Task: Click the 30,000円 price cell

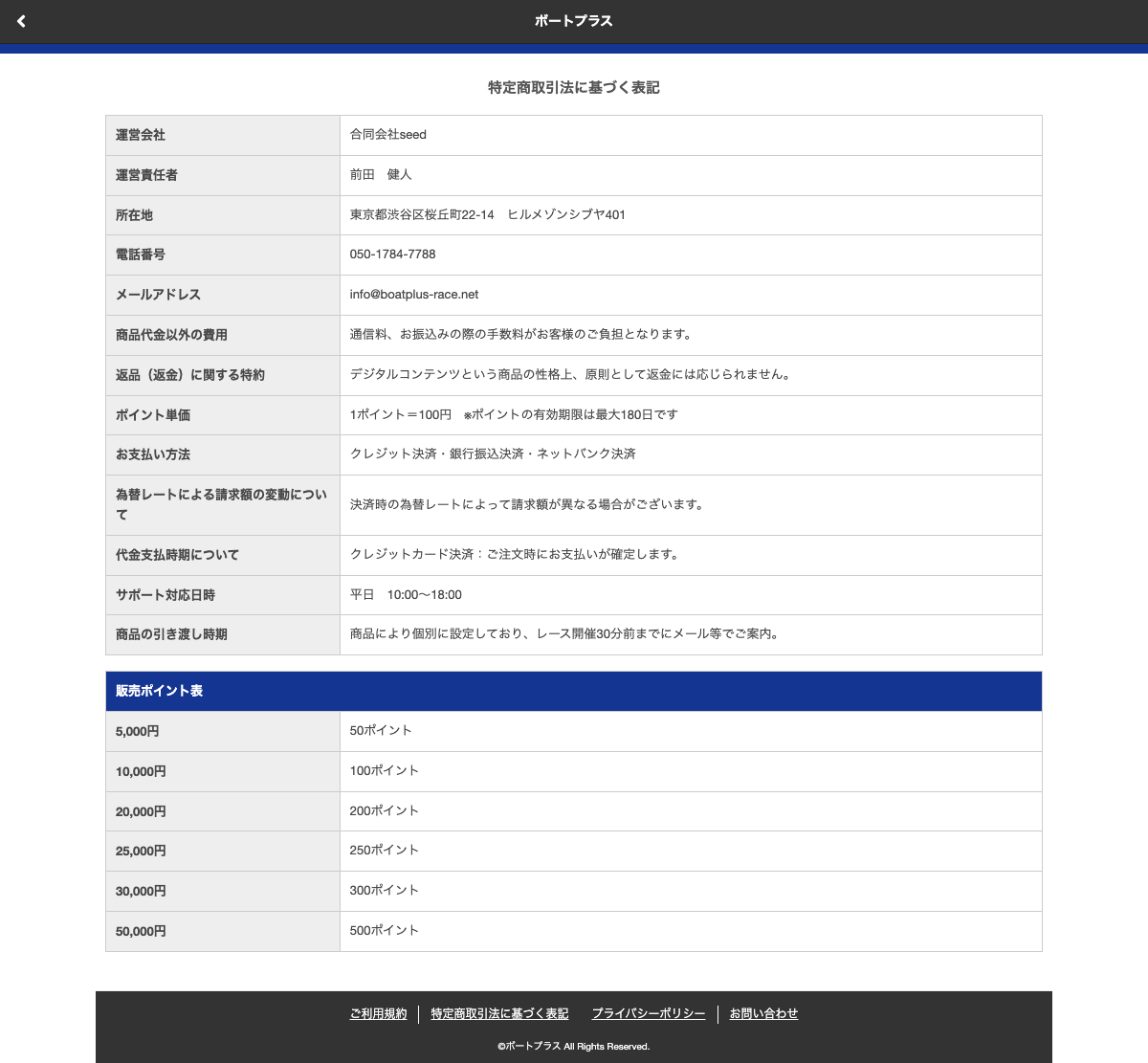Action: (x=223, y=891)
